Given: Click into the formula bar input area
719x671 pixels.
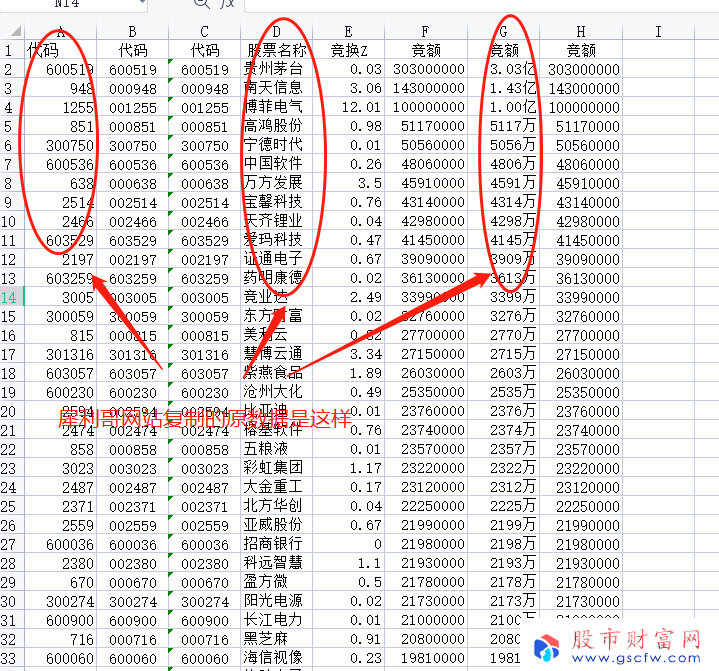Looking at the screenshot, I should (481, 5).
